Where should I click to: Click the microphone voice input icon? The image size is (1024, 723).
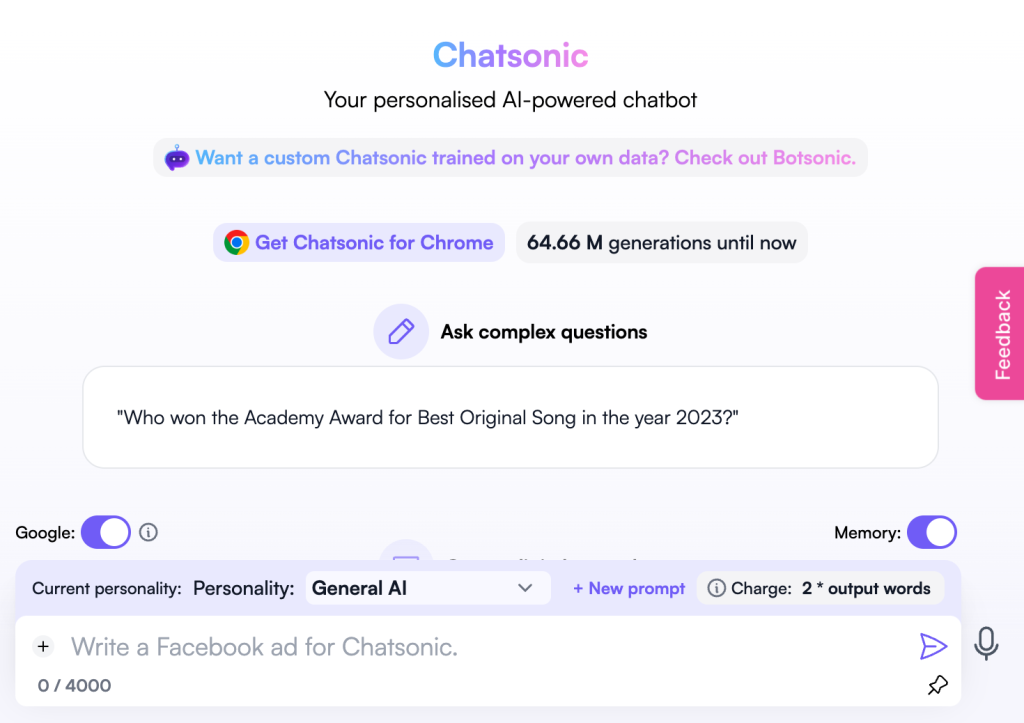986,643
